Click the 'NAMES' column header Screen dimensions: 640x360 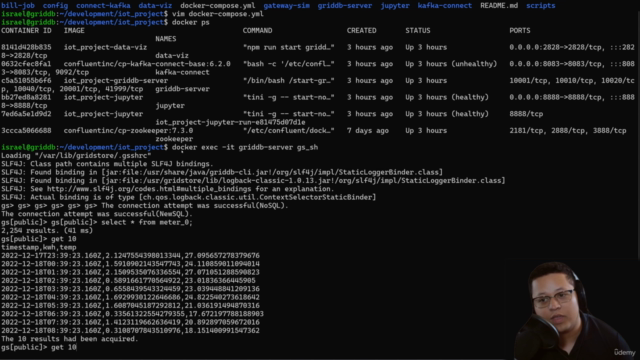pyautogui.click(x=166, y=39)
